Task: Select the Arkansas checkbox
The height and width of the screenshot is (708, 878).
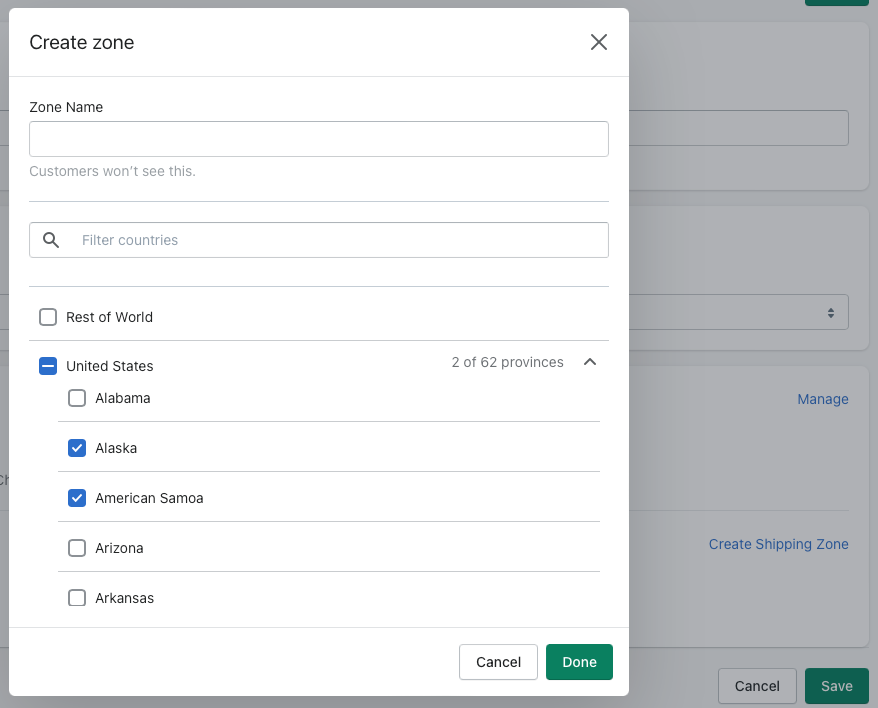Action: [x=77, y=598]
